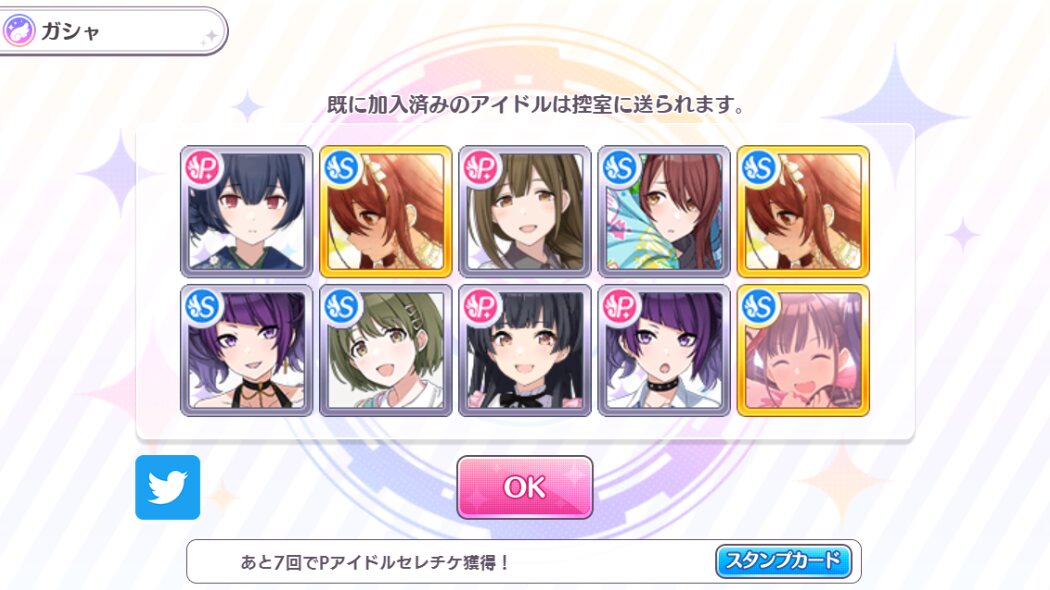Open the long brown-haired smiling idol card

[x=525, y=211]
